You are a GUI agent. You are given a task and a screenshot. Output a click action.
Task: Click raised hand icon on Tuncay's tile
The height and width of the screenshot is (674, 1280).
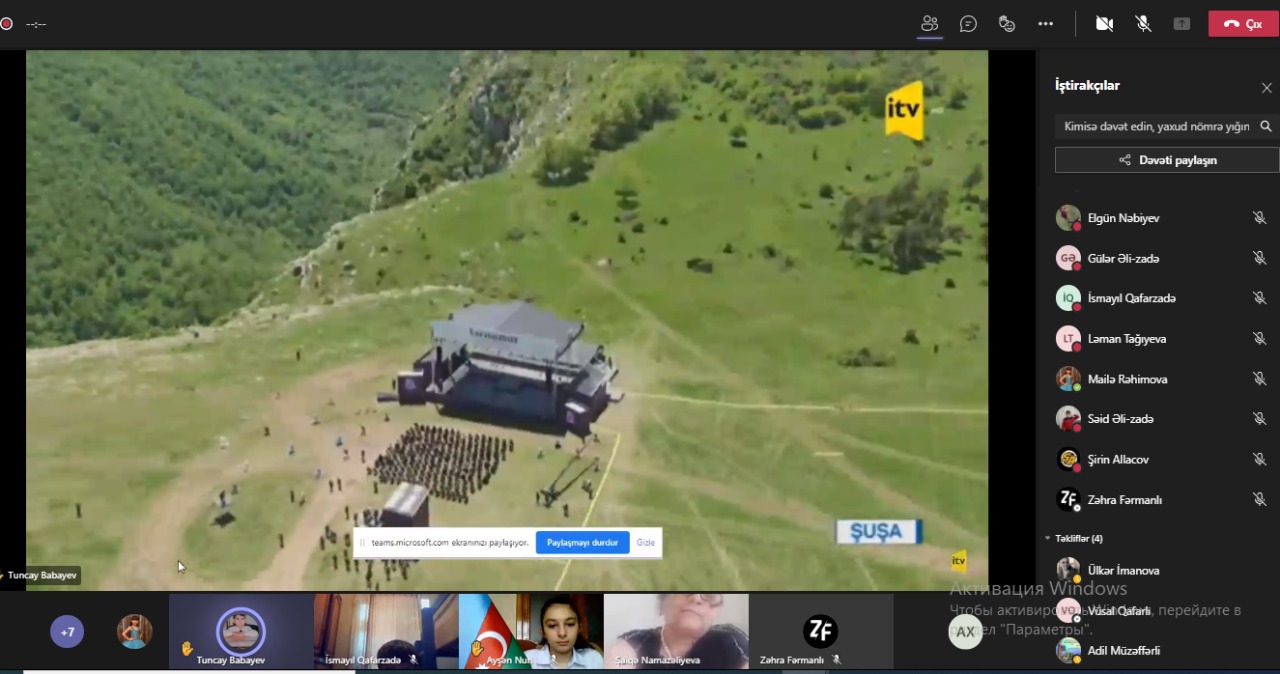(x=186, y=648)
